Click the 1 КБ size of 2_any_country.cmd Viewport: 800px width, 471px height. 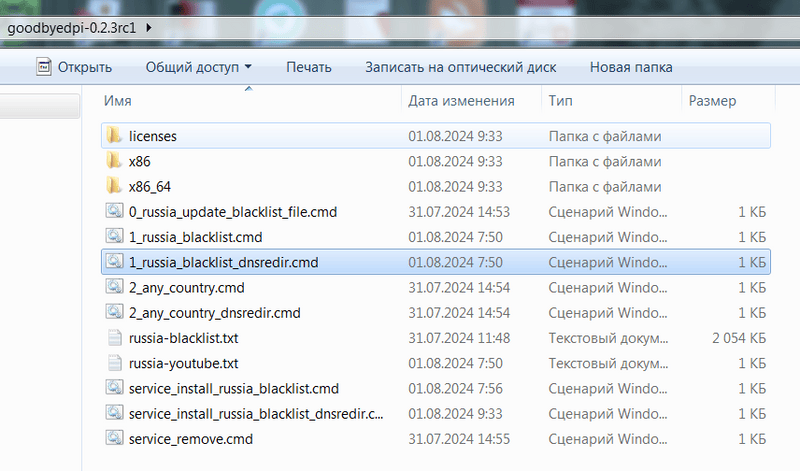[x=752, y=287]
